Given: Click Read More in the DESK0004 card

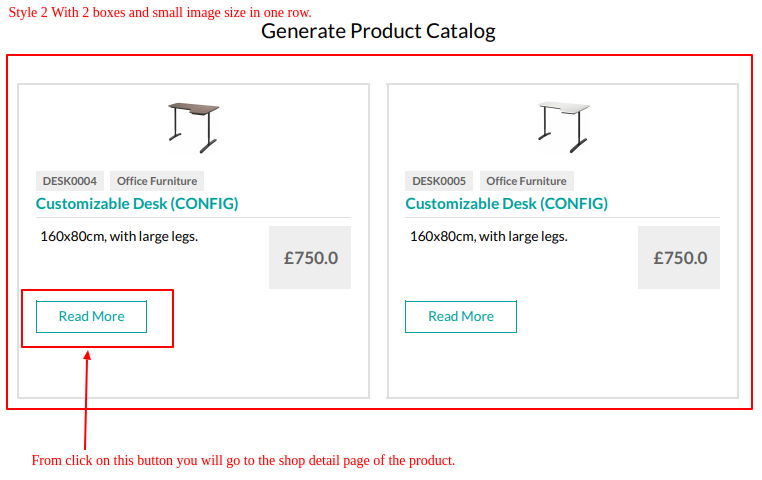Looking at the screenshot, I should (91, 317).
